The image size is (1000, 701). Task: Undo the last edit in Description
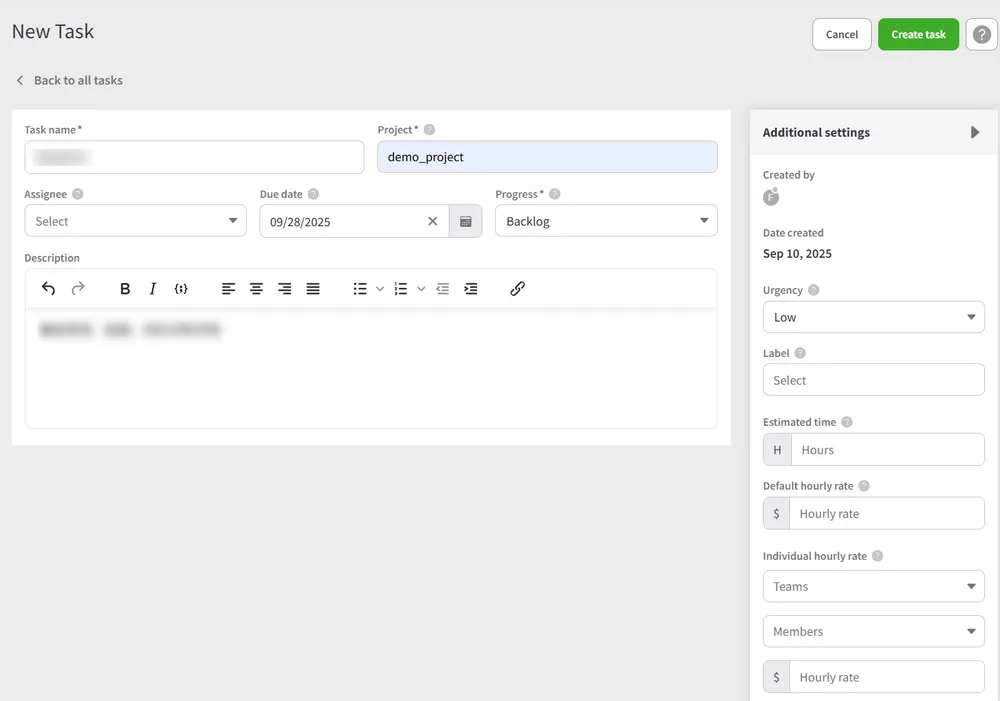47,288
